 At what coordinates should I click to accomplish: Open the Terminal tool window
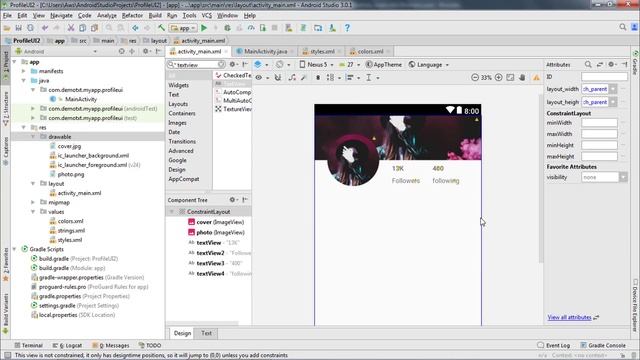point(29,345)
